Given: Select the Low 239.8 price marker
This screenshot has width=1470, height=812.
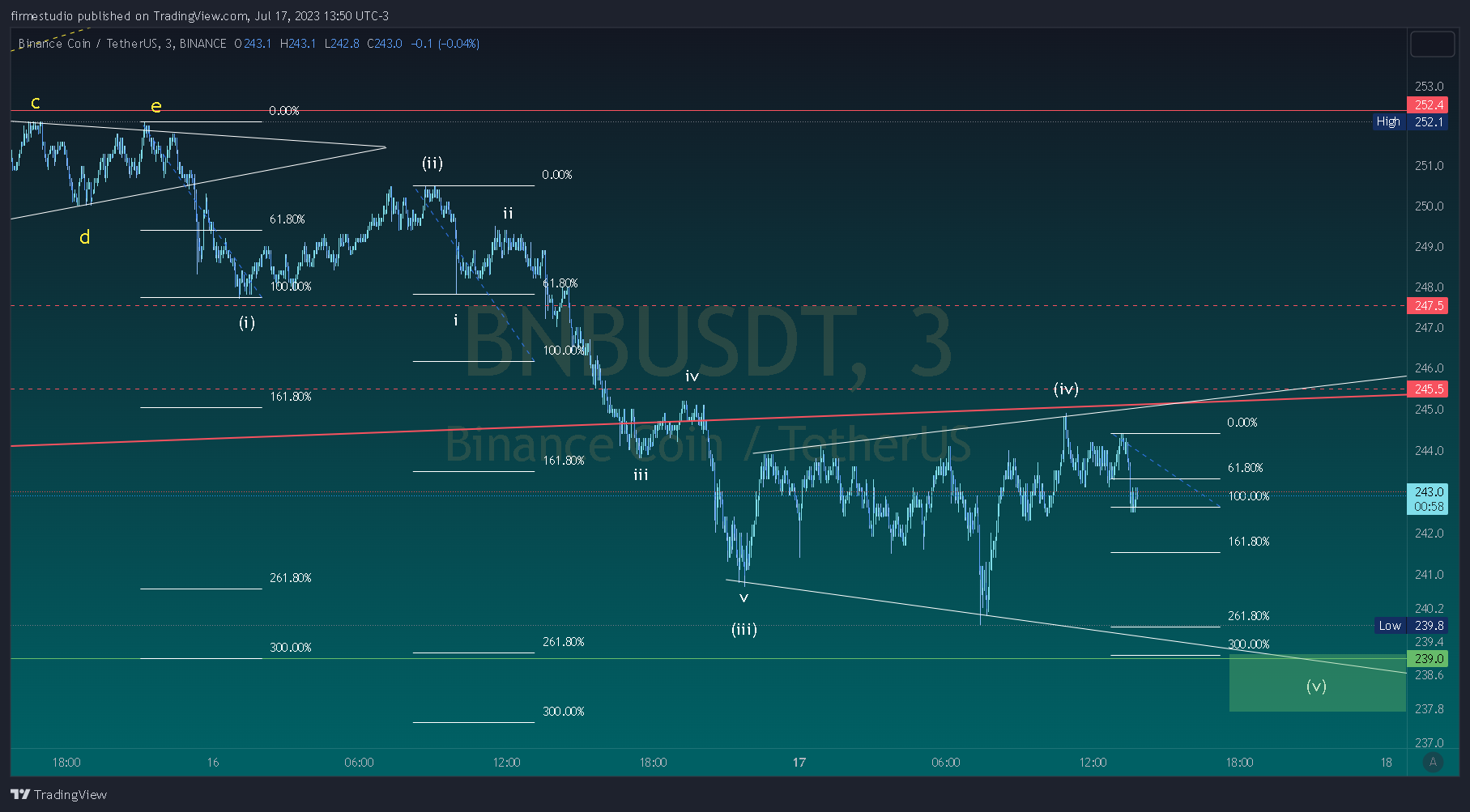Looking at the screenshot, I should [1411, 626].
